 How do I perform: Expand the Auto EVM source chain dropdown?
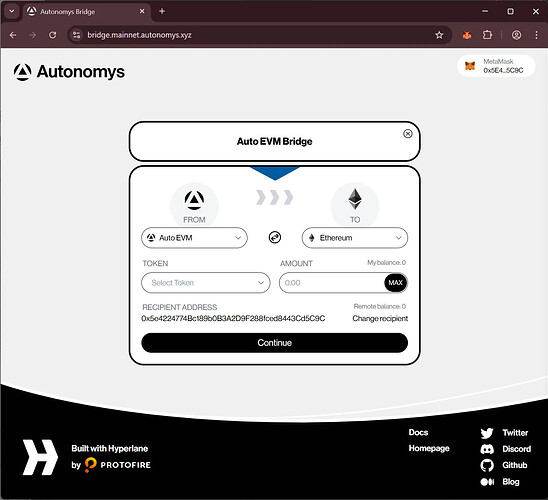(194, 238)
